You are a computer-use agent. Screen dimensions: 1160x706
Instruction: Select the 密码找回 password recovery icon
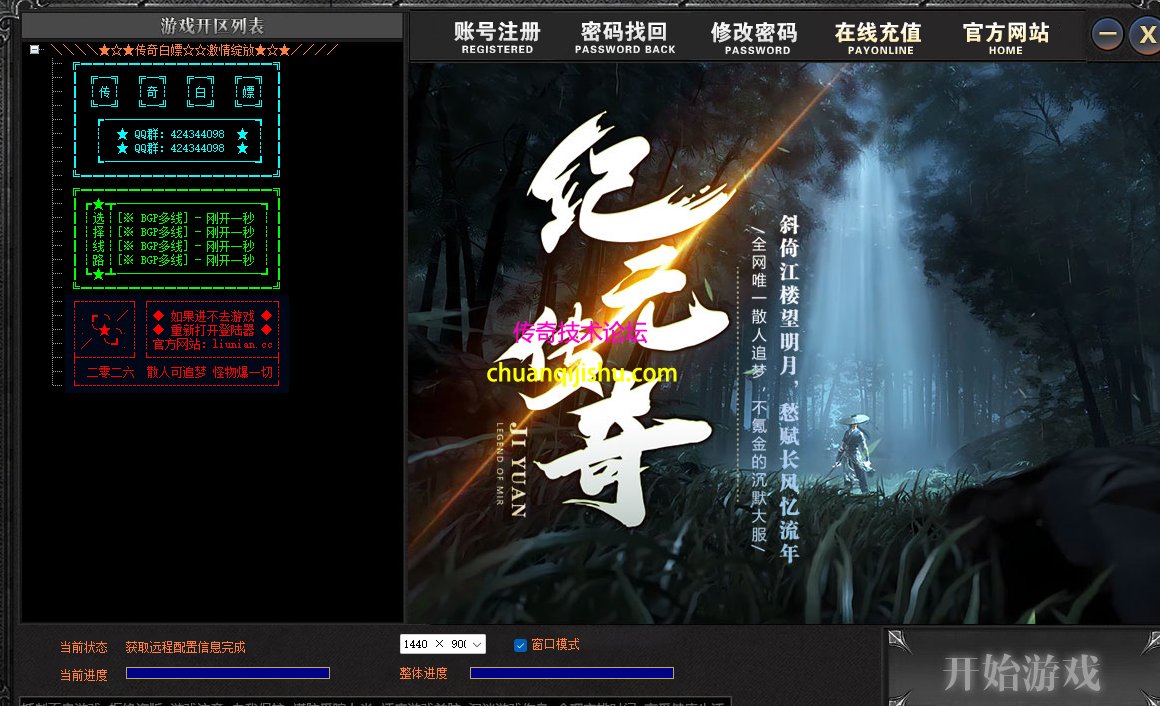click(x=625, y=34)
